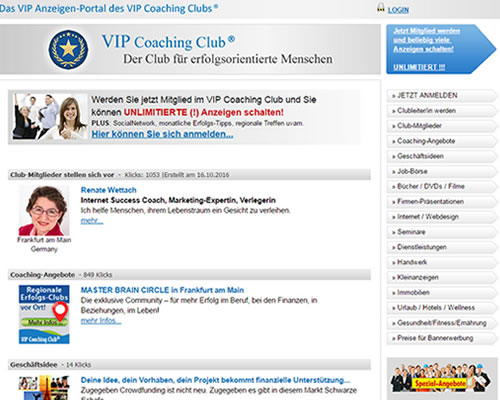Image resolution: width=500 pixels, height=400 pixels.
Task: Select Internet / Webdesign category
Action: pyautogui.click(x=441, y=217)
